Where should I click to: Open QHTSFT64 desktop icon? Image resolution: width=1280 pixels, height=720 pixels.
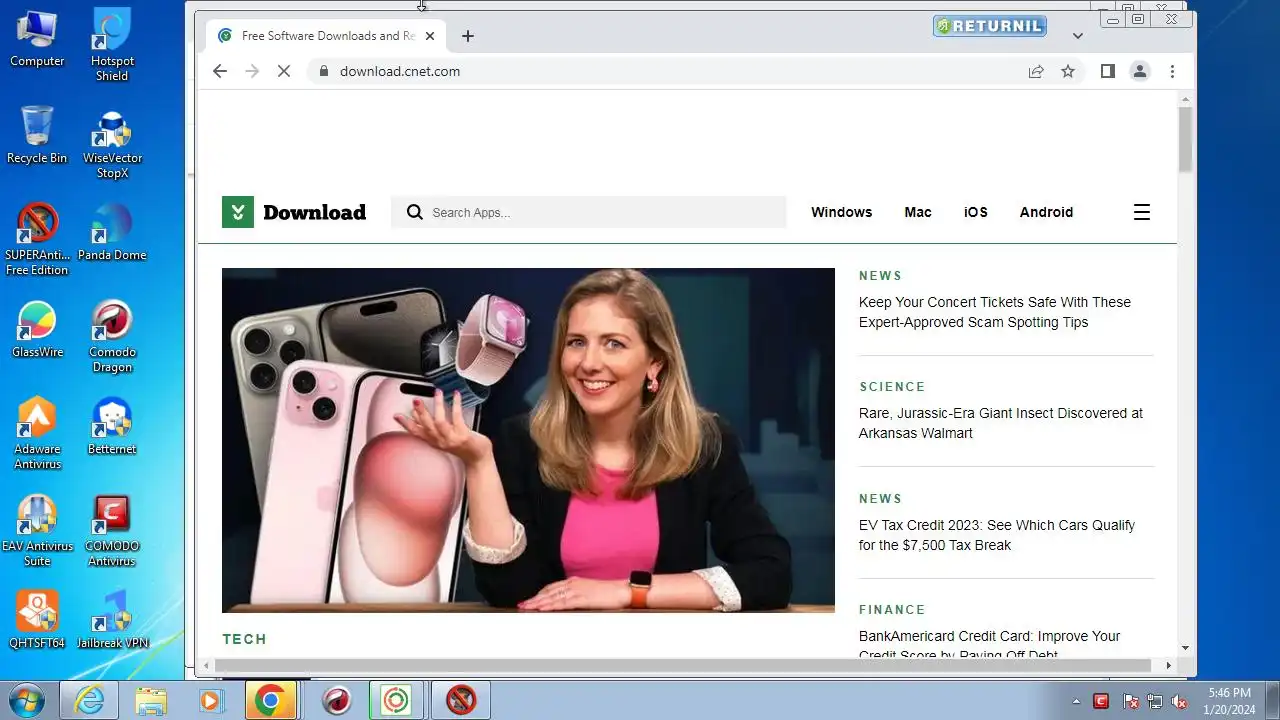(x=37, y=620)
